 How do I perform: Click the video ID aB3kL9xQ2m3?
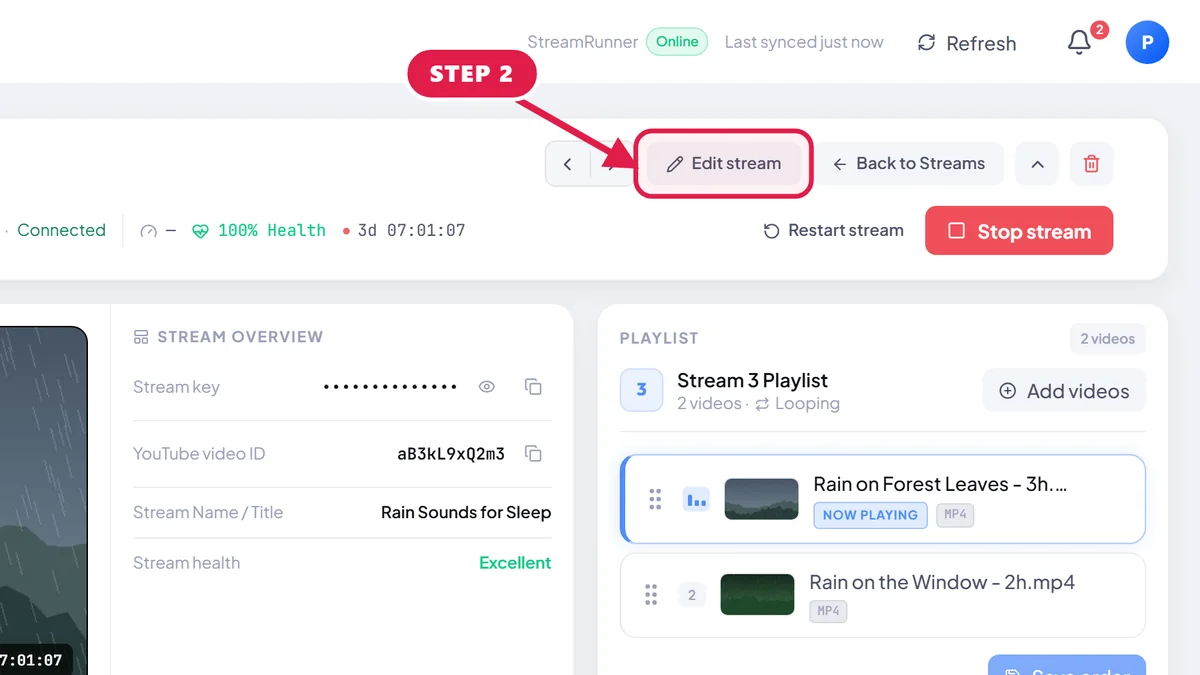tap(451, 454)
